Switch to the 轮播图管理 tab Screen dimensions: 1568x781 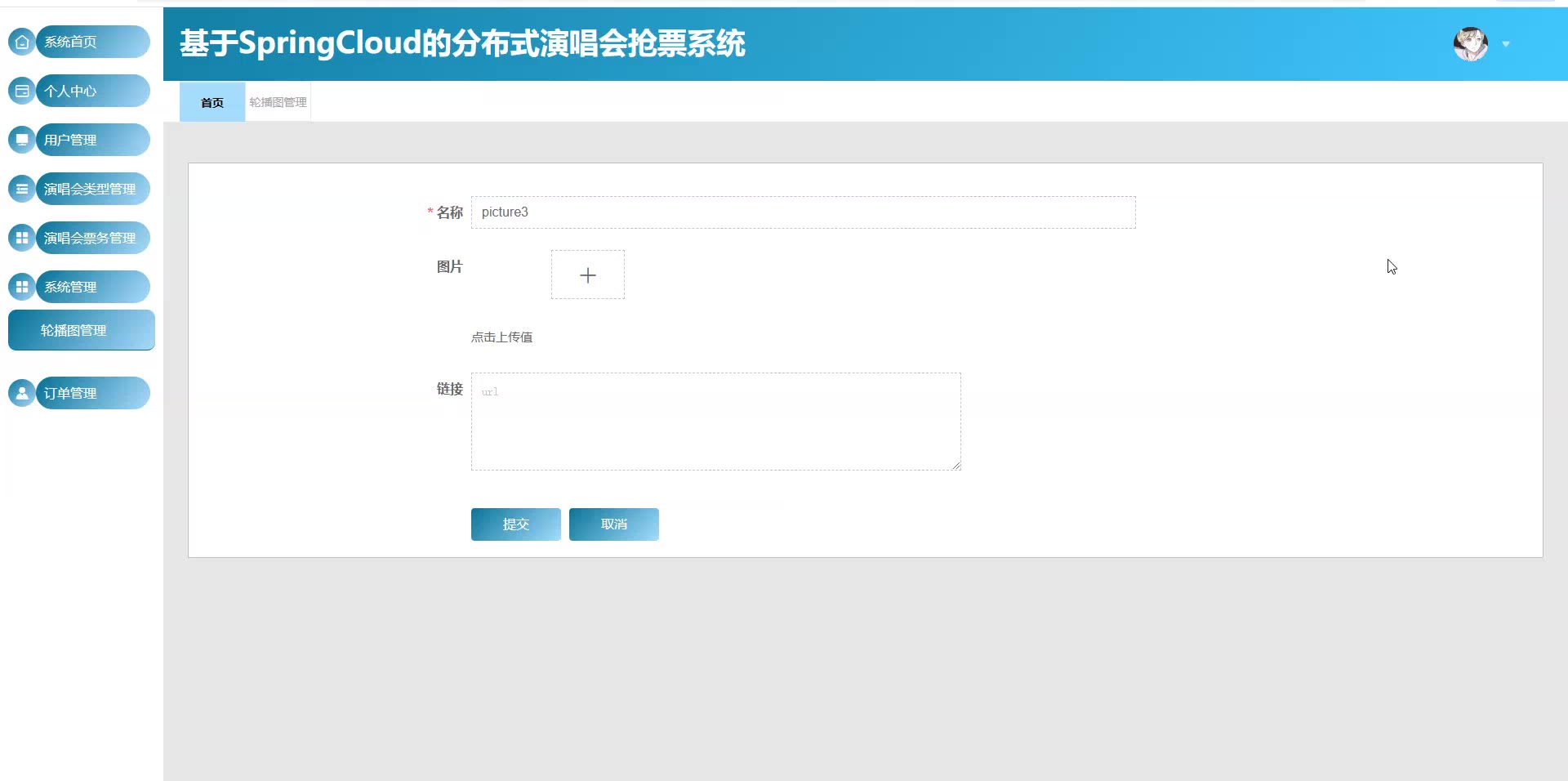click(278, 102)
